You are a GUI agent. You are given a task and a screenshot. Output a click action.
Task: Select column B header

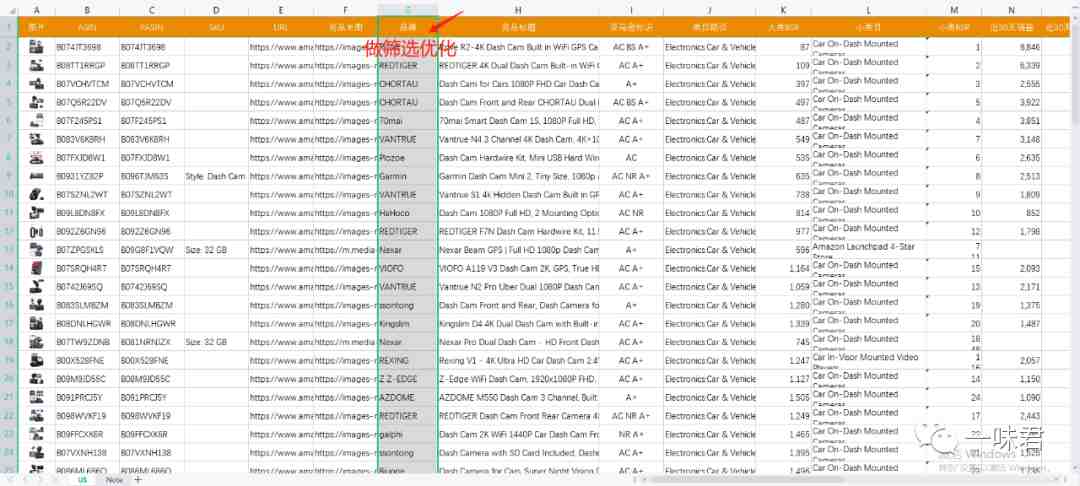87,10
